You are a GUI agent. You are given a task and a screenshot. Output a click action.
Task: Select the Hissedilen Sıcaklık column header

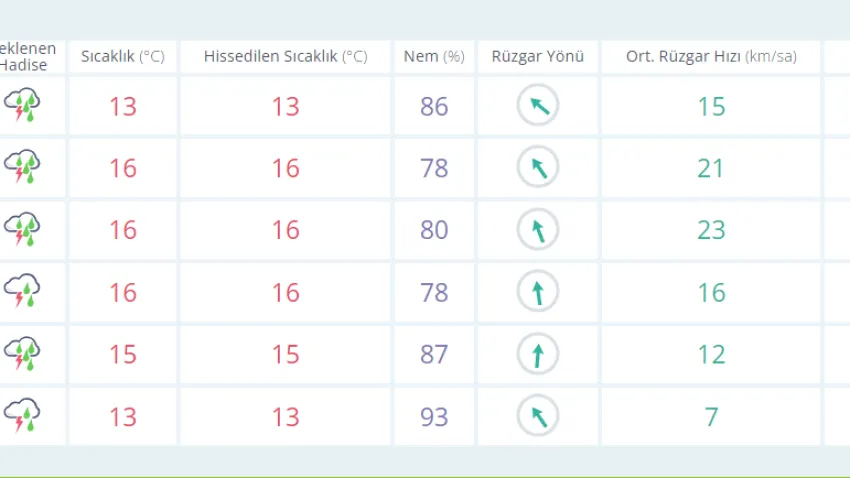tap(285, 57)
